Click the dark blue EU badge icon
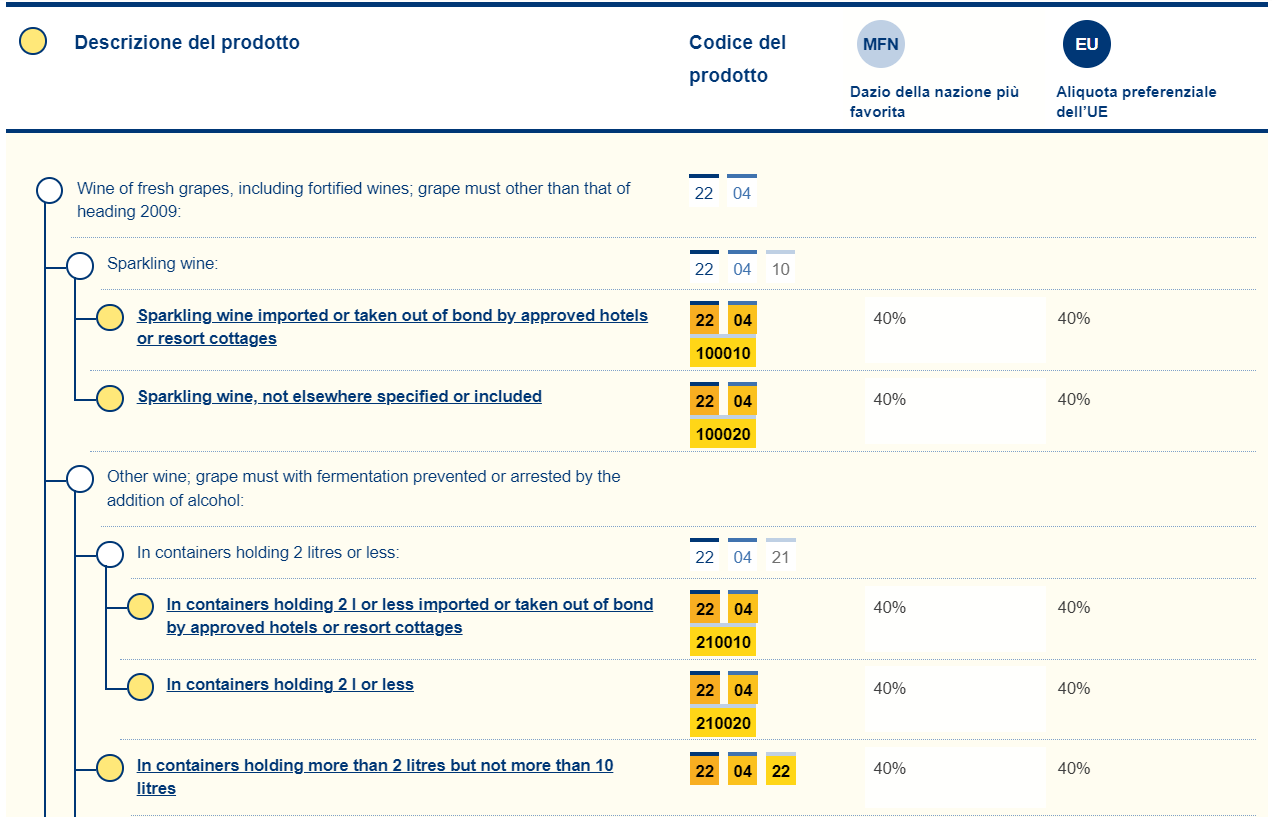The height and width of the screenshot is (817, 1272). pyautogui.click(x=1086, y=44)
